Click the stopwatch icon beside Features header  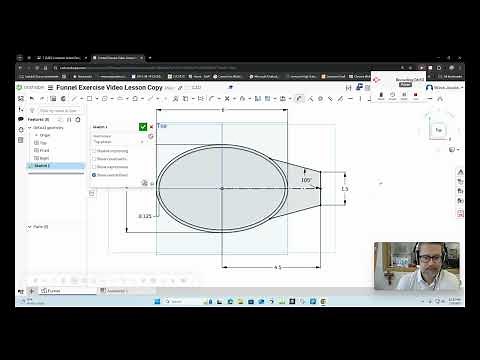78,120
